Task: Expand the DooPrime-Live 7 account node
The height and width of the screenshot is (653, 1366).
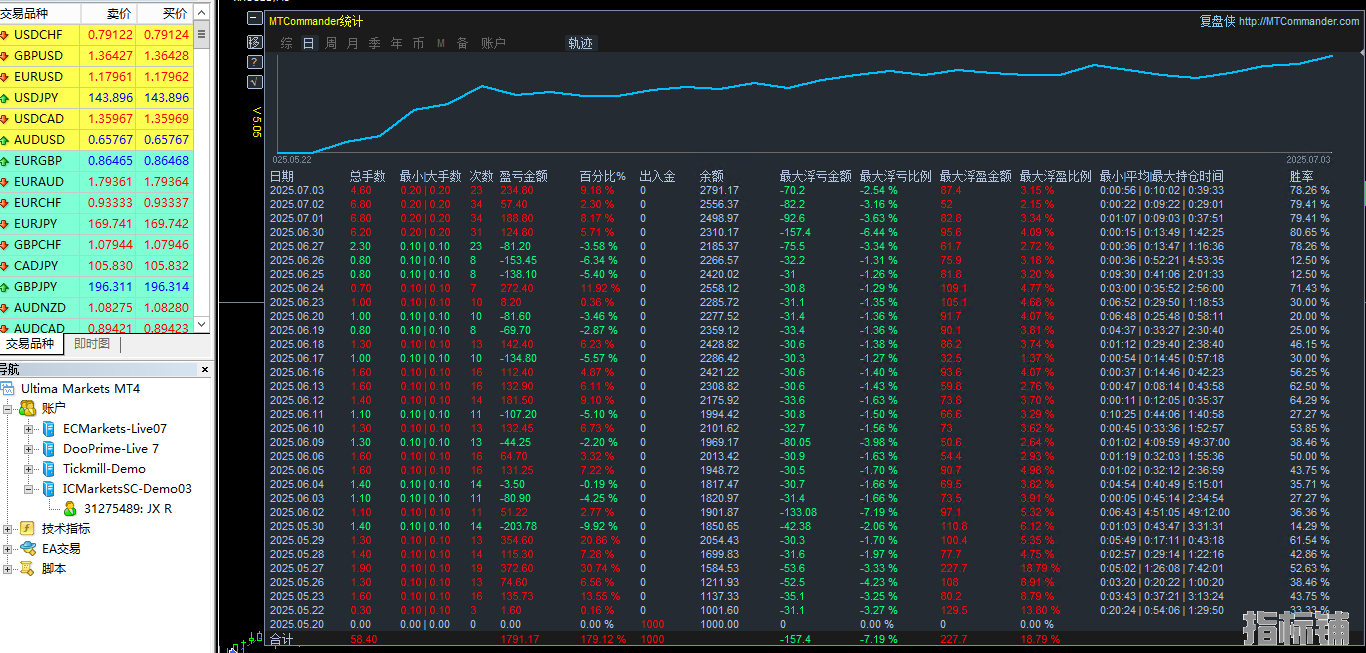Action: 29,448
